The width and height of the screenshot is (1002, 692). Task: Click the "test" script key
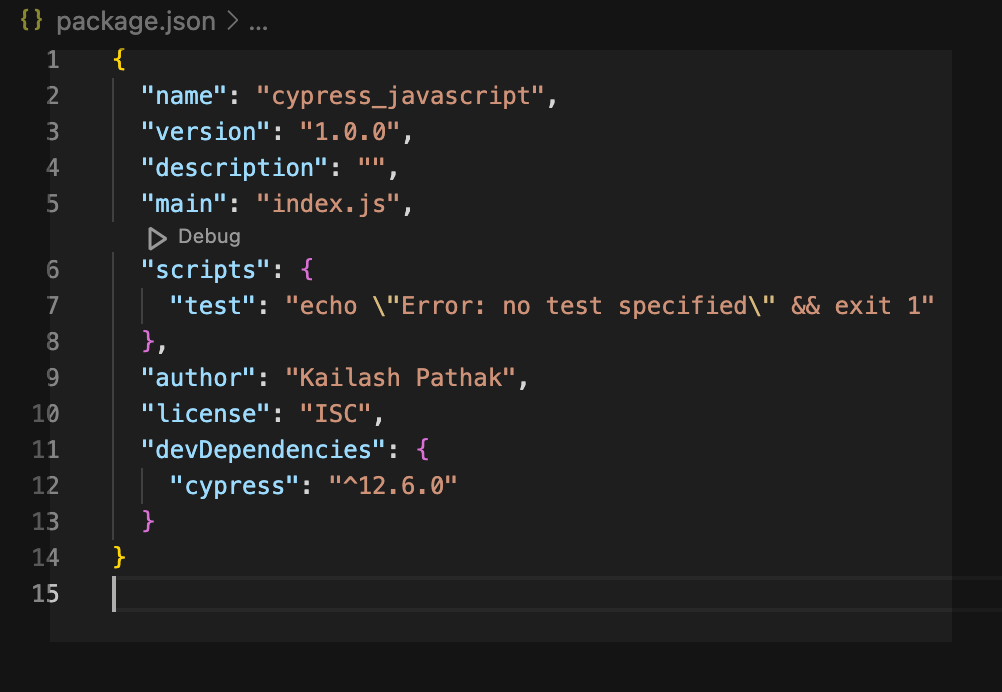click(x=213, y=305)
